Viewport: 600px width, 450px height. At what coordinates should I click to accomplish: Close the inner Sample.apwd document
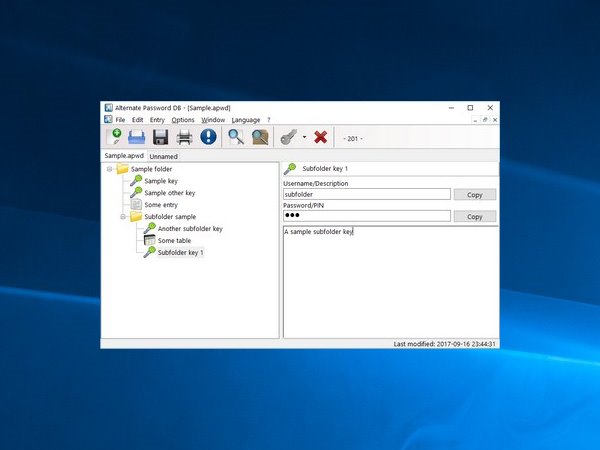[495, 120]
